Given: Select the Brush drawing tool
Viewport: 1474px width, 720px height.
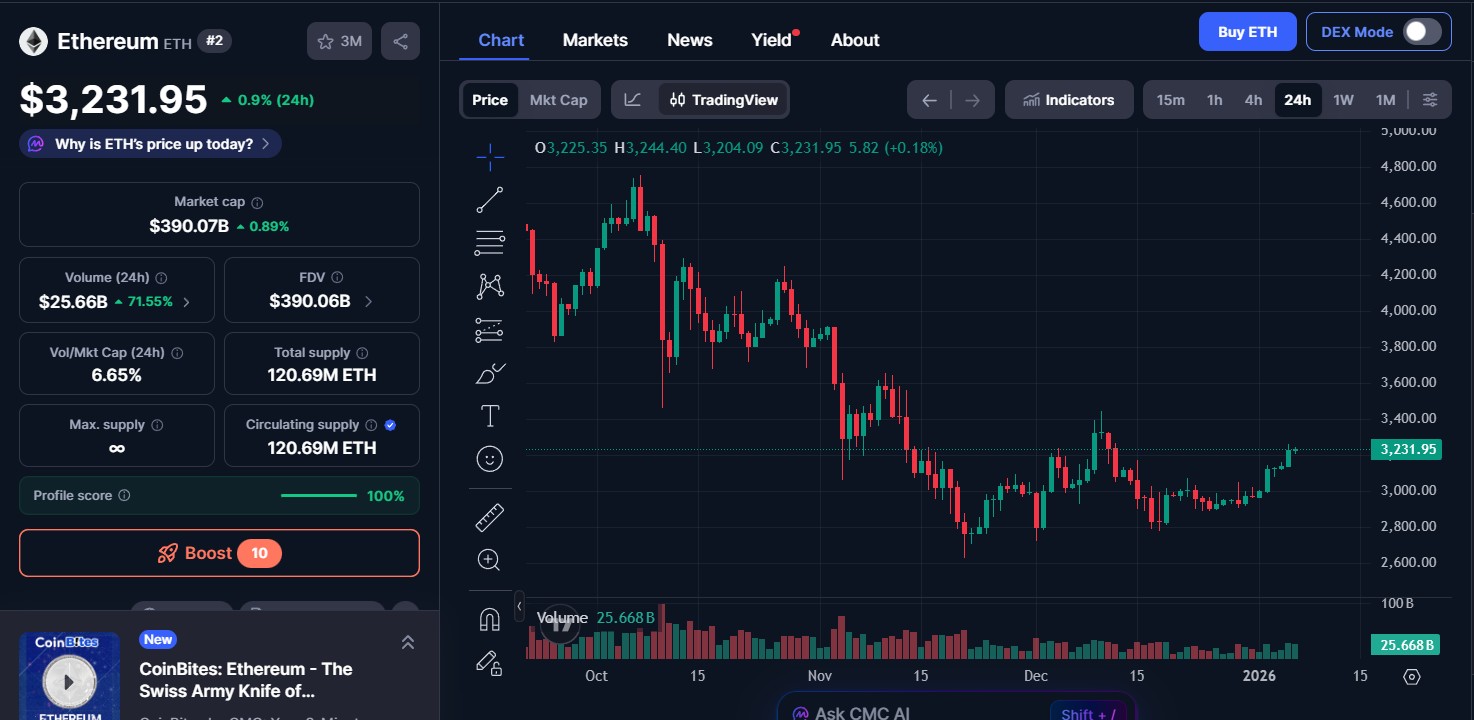Looking at the screenshot, I should [489, 372].
